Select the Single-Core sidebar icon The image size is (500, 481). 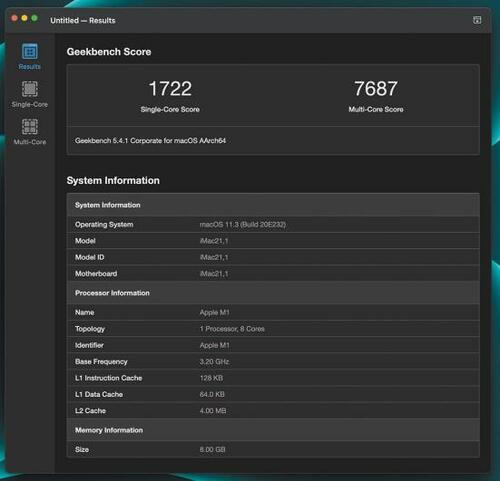30,89
